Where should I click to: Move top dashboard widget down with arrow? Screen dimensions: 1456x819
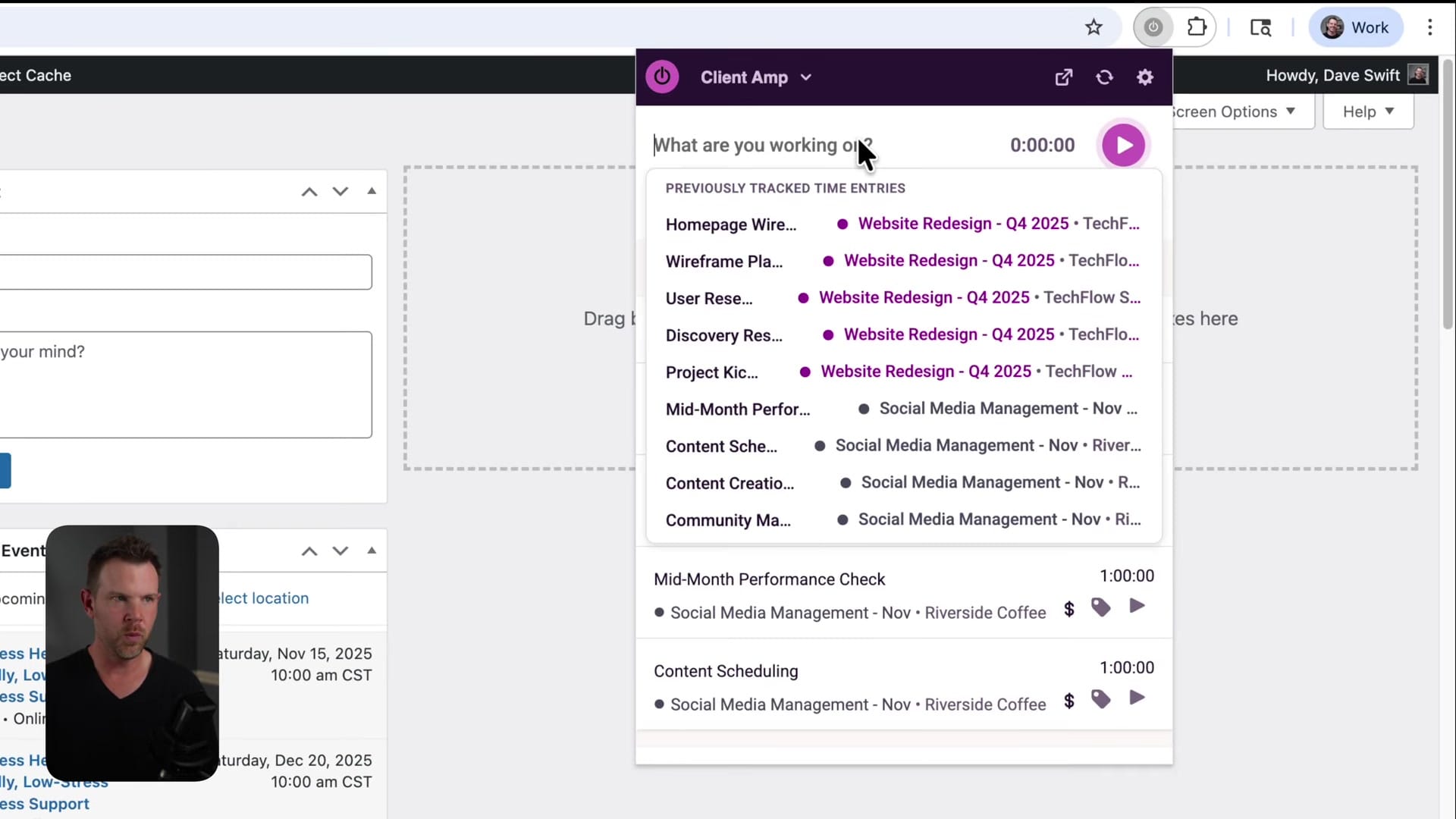(340, 191)
